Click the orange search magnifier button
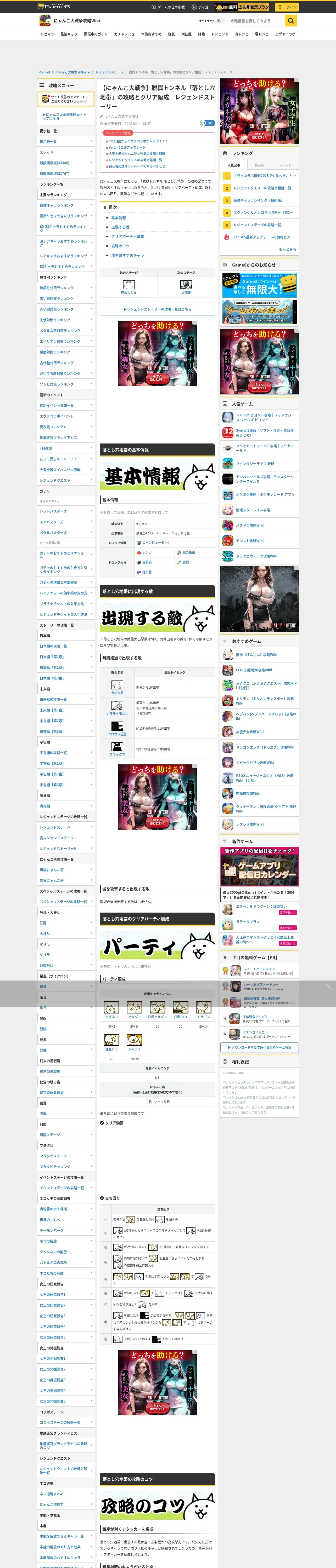This screenshot has width=336, height=1568. coord(291,21)
